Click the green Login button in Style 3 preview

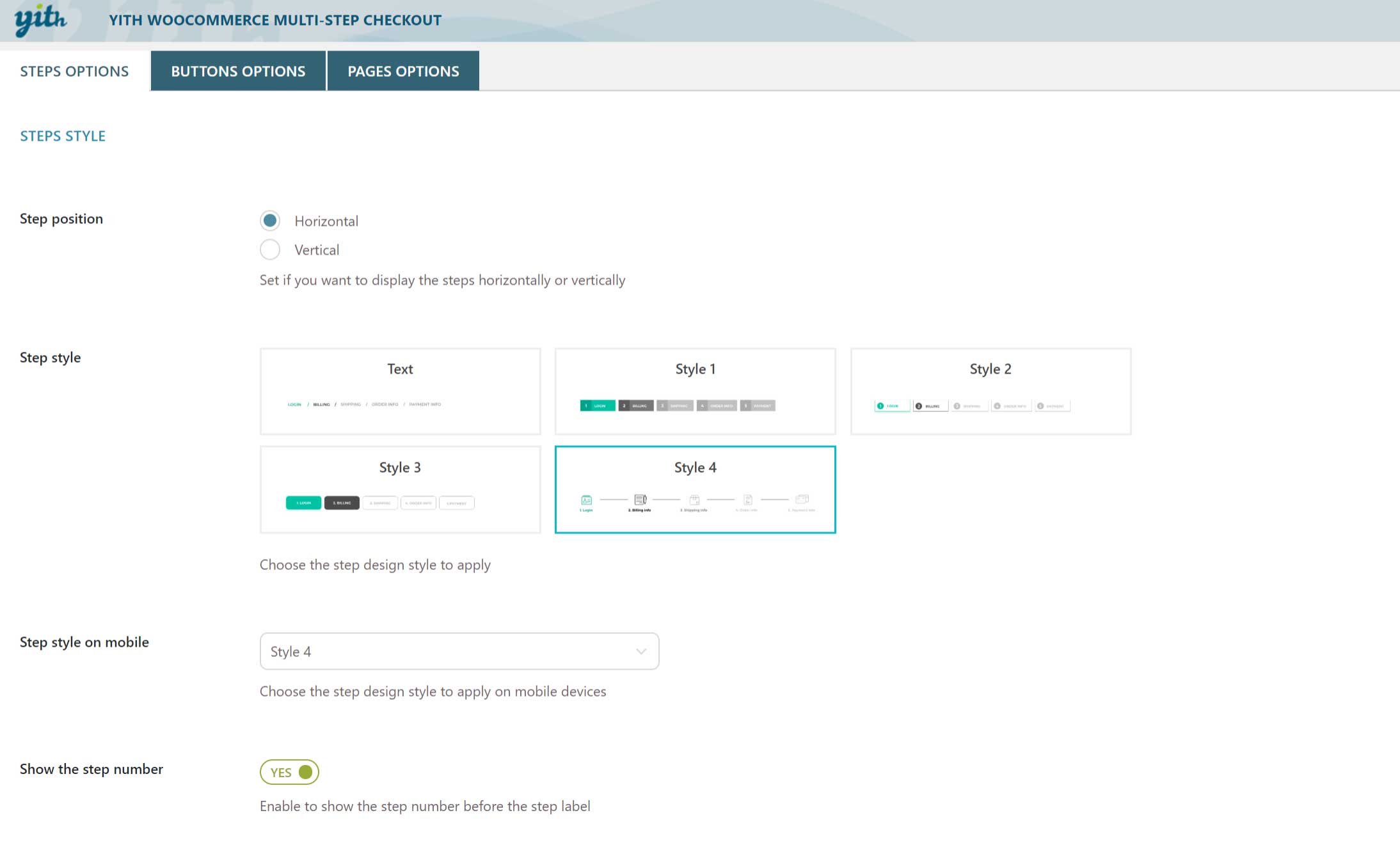coord(303,503)
